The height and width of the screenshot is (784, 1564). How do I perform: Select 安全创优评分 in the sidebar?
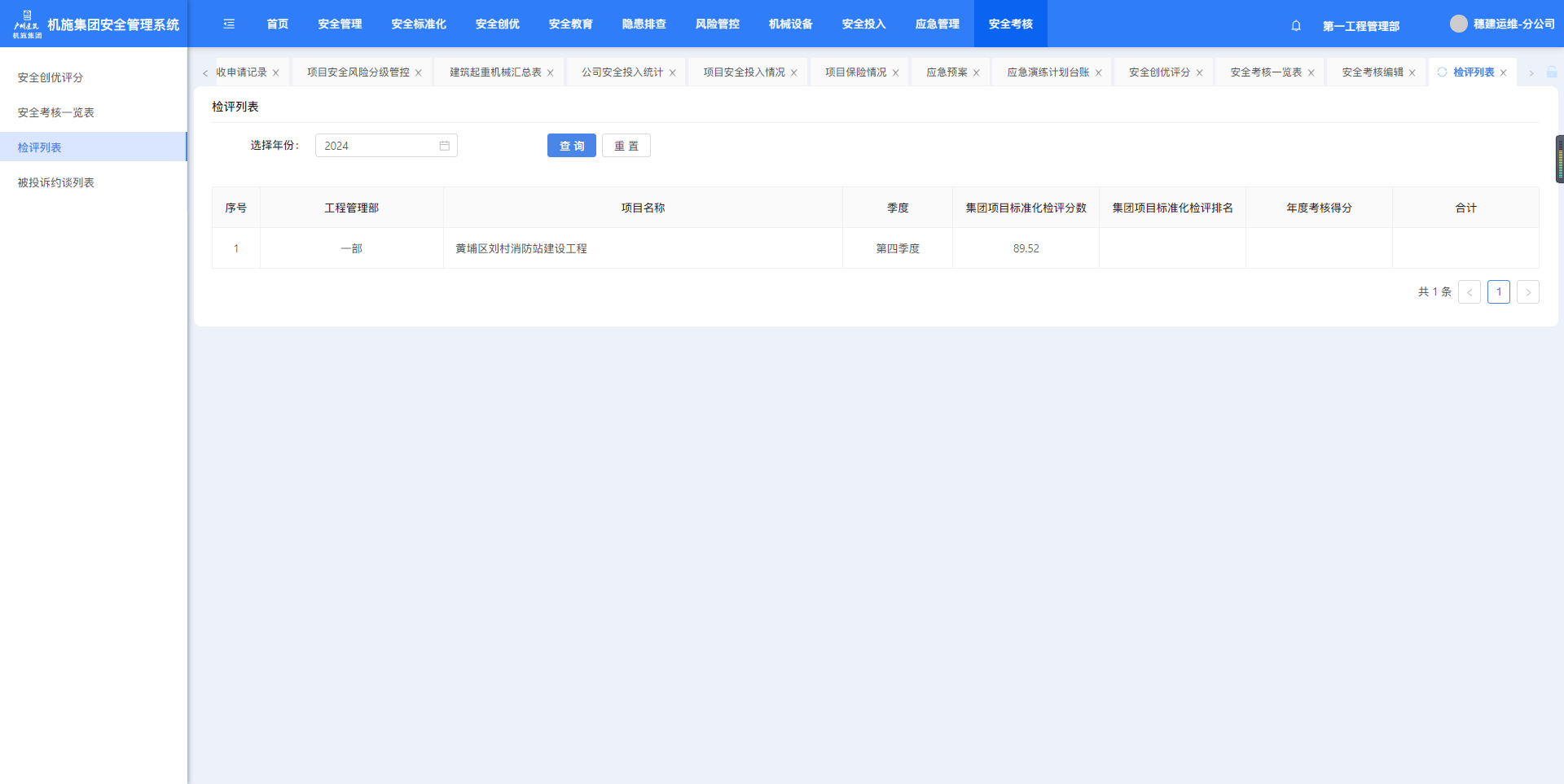[x=51, y=77]
